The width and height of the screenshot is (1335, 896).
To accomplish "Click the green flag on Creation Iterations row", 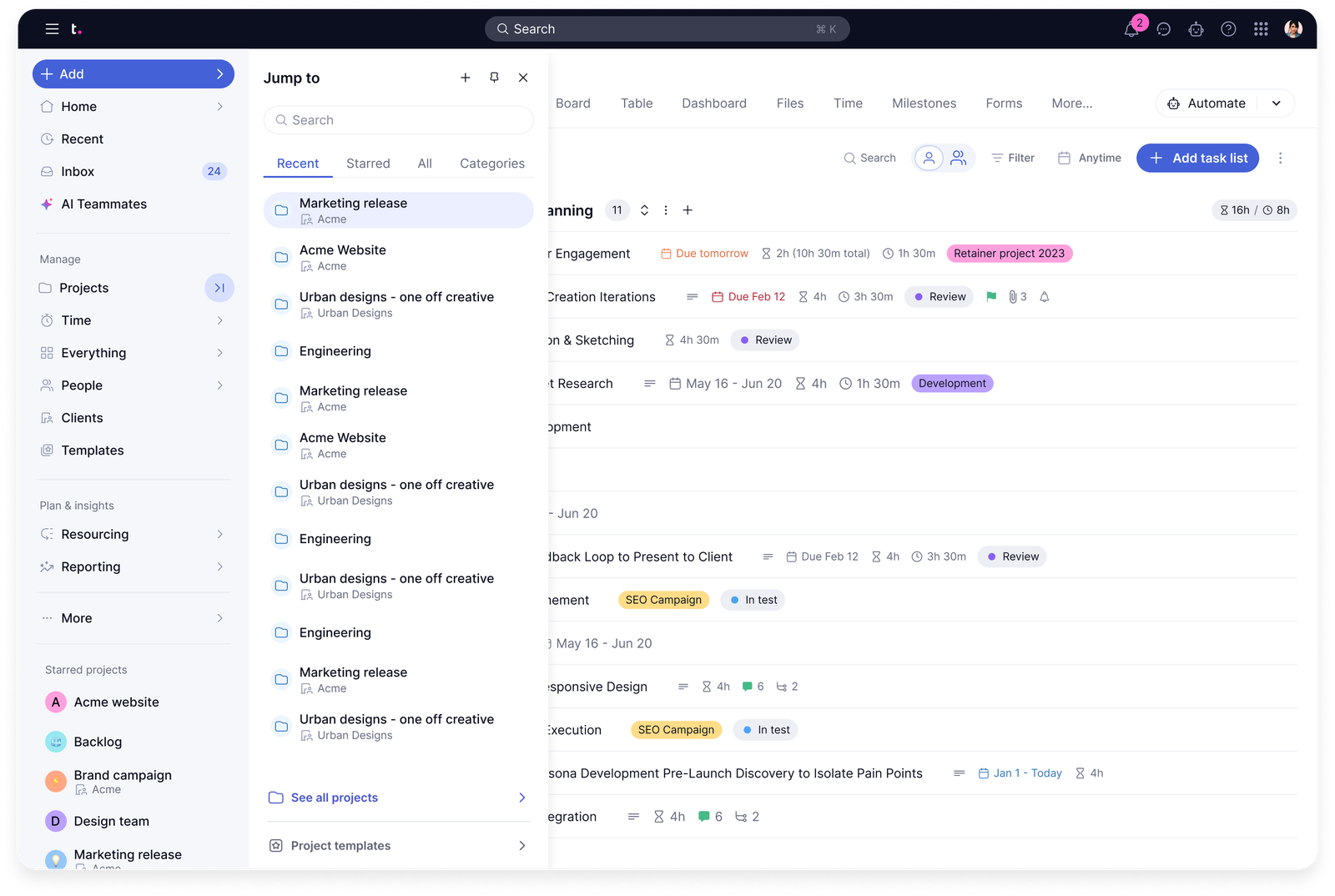I will tap(991, 297).
